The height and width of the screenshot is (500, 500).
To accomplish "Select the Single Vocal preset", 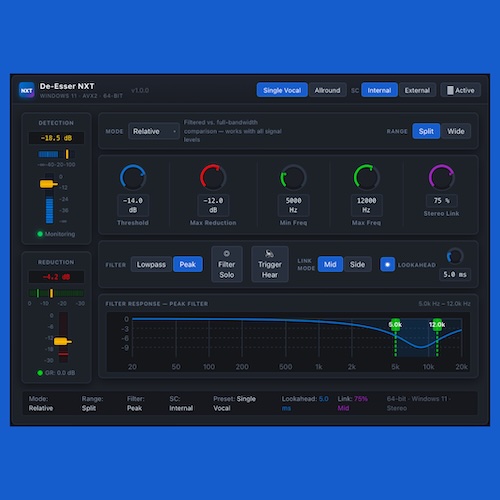I will (282, 90).
